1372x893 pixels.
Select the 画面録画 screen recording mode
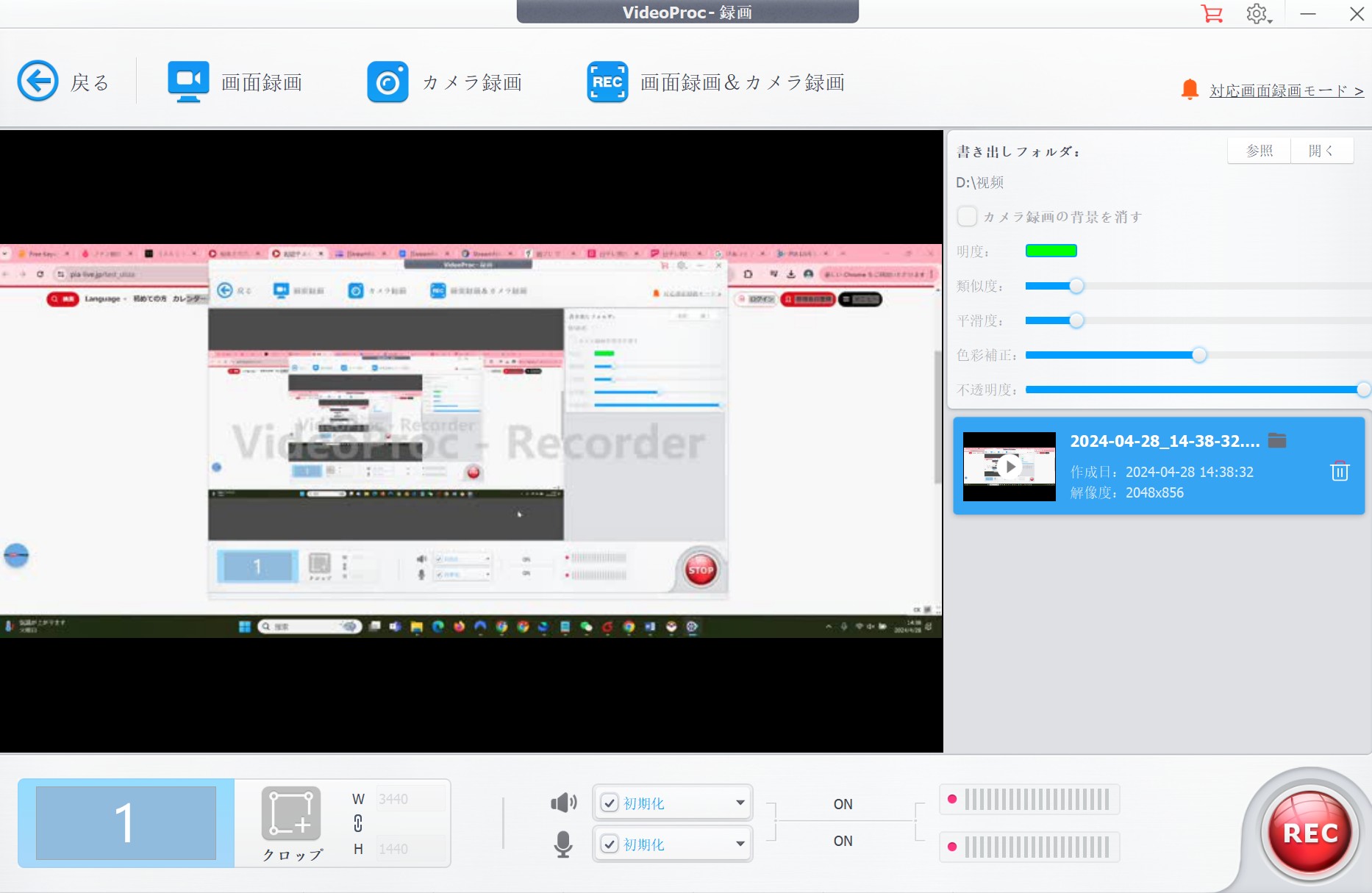[x=235, y=82]
